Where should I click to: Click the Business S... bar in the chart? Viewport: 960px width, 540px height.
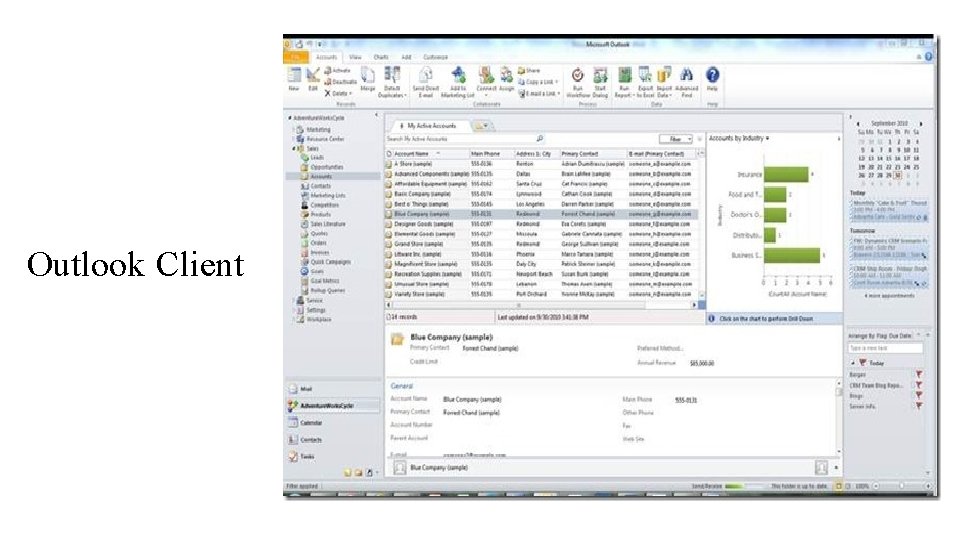coord(792,255)
